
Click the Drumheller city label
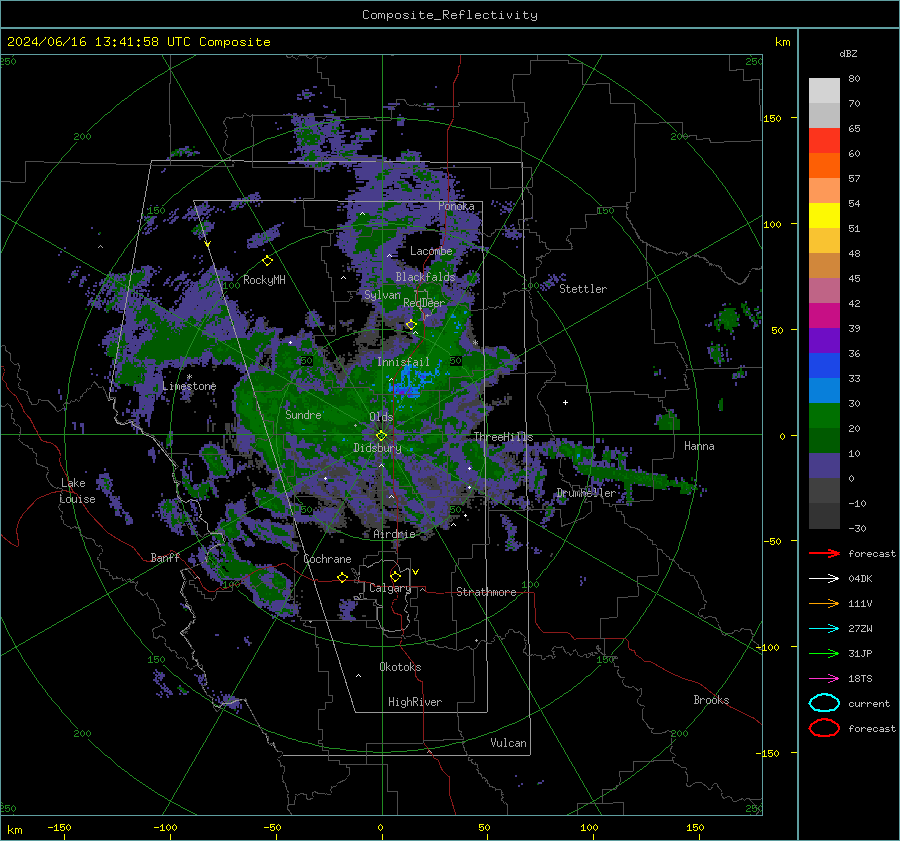(586, 493)
